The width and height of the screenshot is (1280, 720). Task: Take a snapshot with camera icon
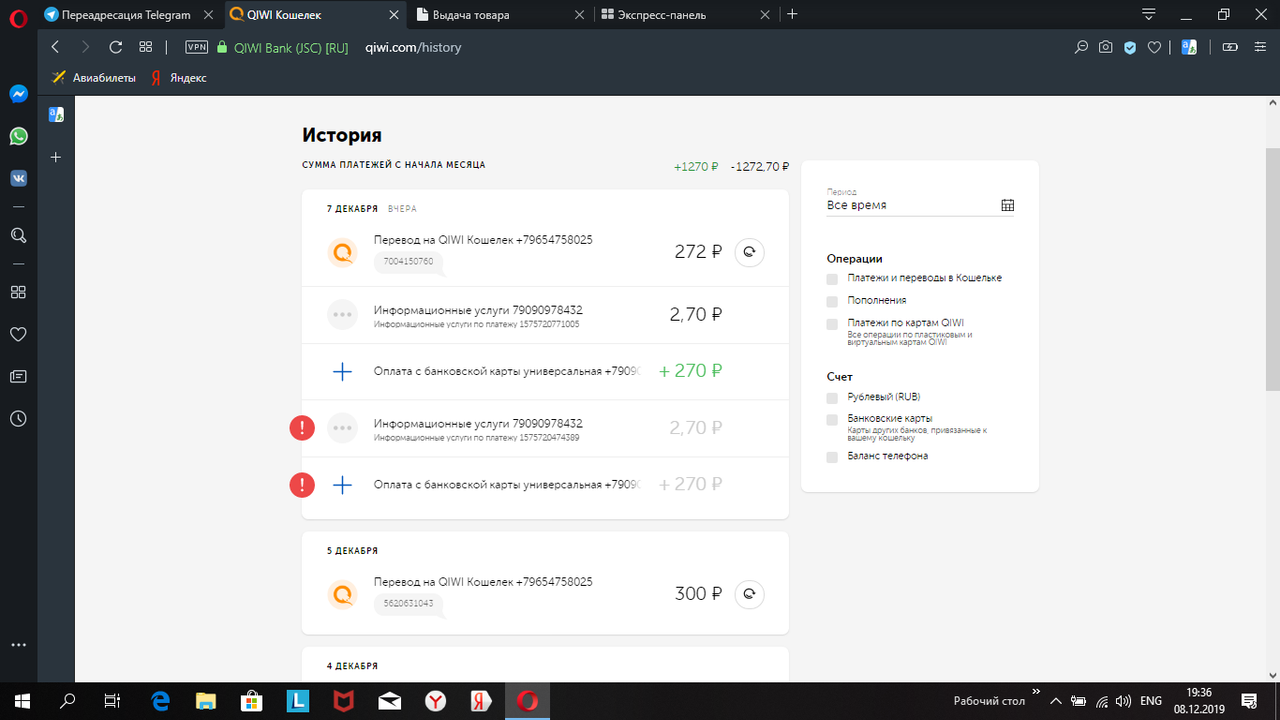pos(1105,47)
